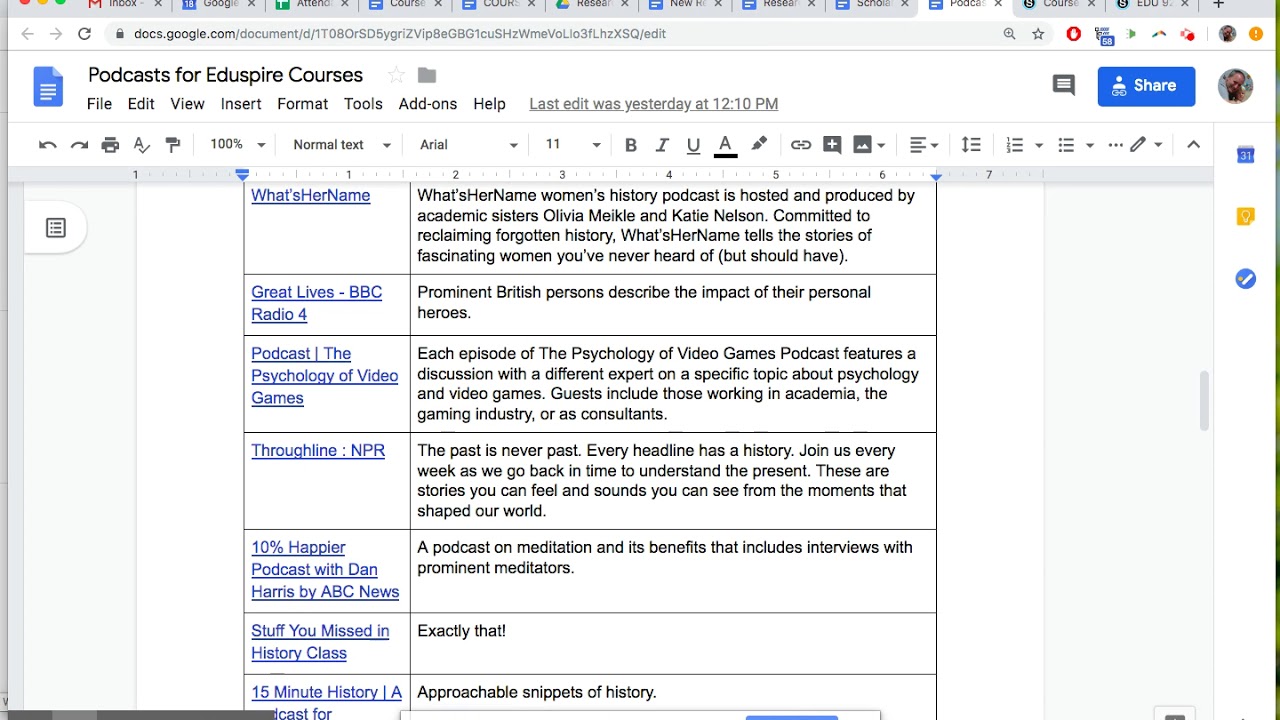The width and height of the screenshot is (1280, 720).
Task: Open the Tools menu
Action: click(x=363, y=104)
